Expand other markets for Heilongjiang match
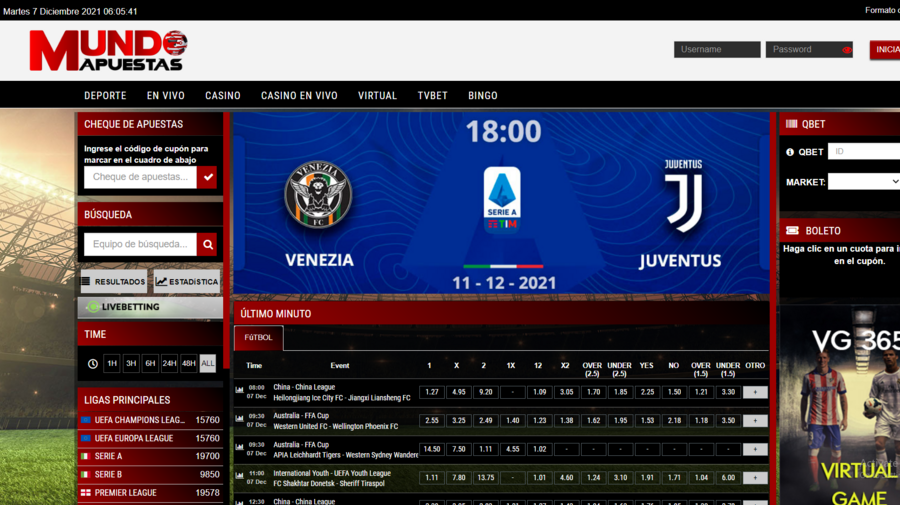The image size is (900, 505). [x=755, y=393]
